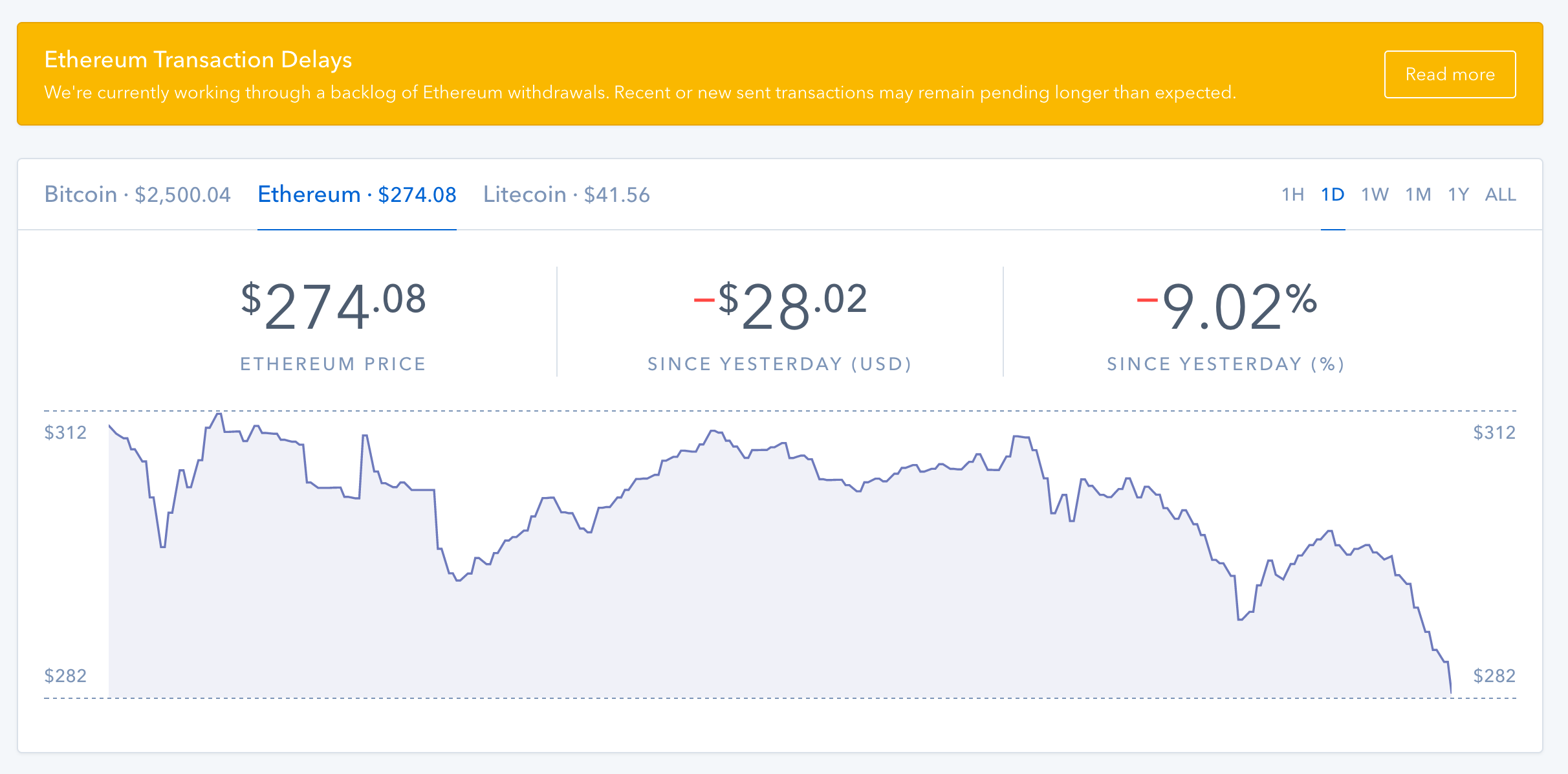Image resolution: width=1568 pixels, height=774 pixels.
Task: Show ALL time price history
Action: (1500, 195)
